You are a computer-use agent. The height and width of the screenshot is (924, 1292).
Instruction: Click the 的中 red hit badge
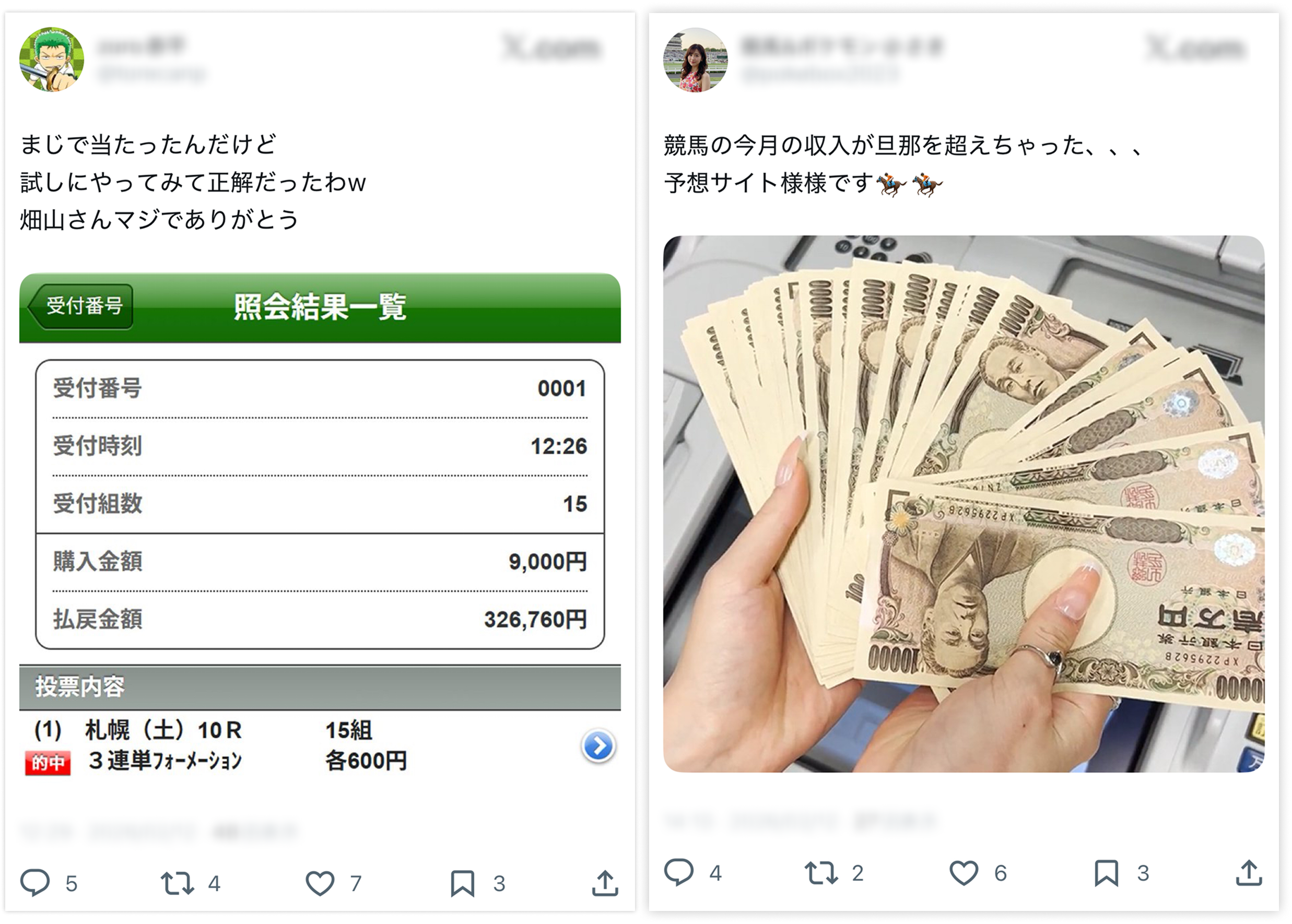[48, 762]
